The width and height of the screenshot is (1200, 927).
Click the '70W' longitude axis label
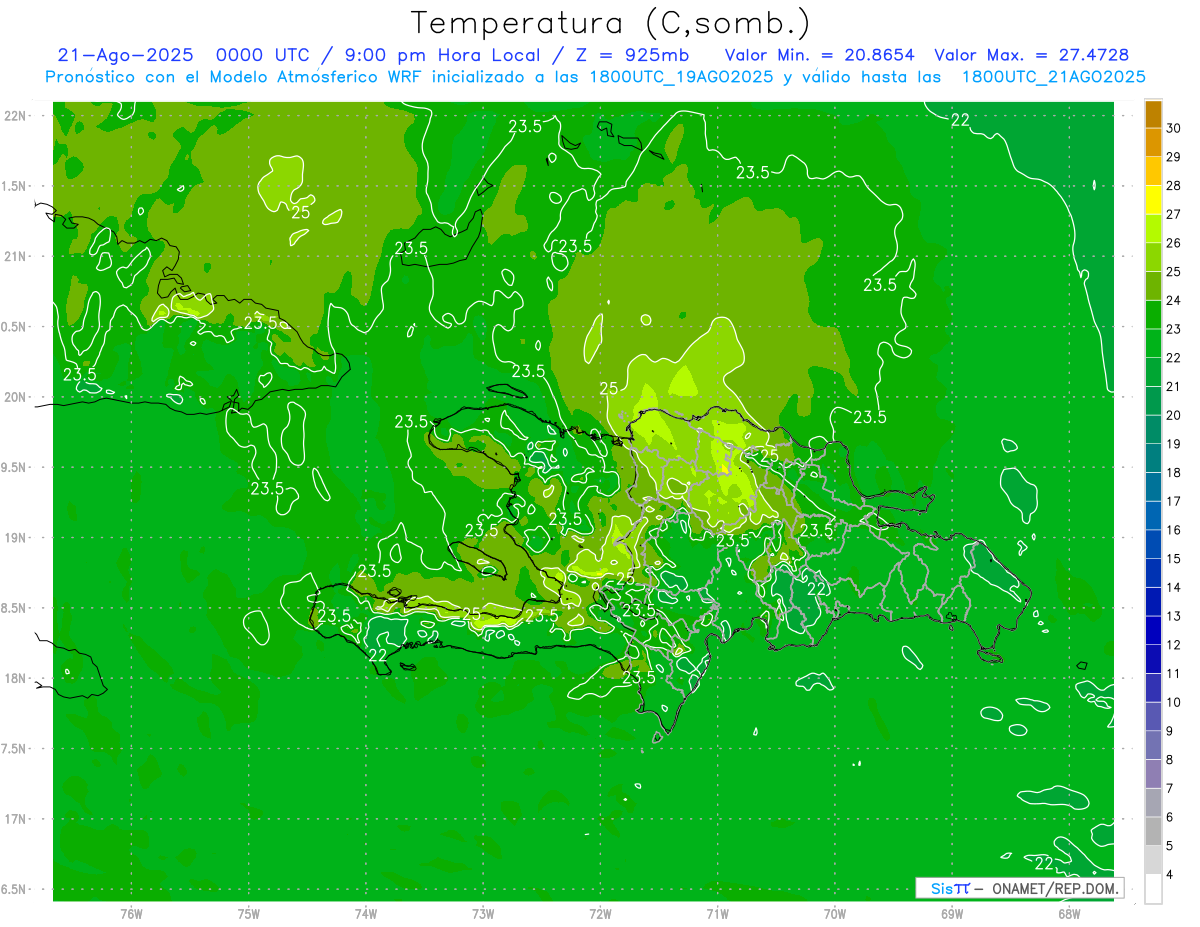(834, 914)
